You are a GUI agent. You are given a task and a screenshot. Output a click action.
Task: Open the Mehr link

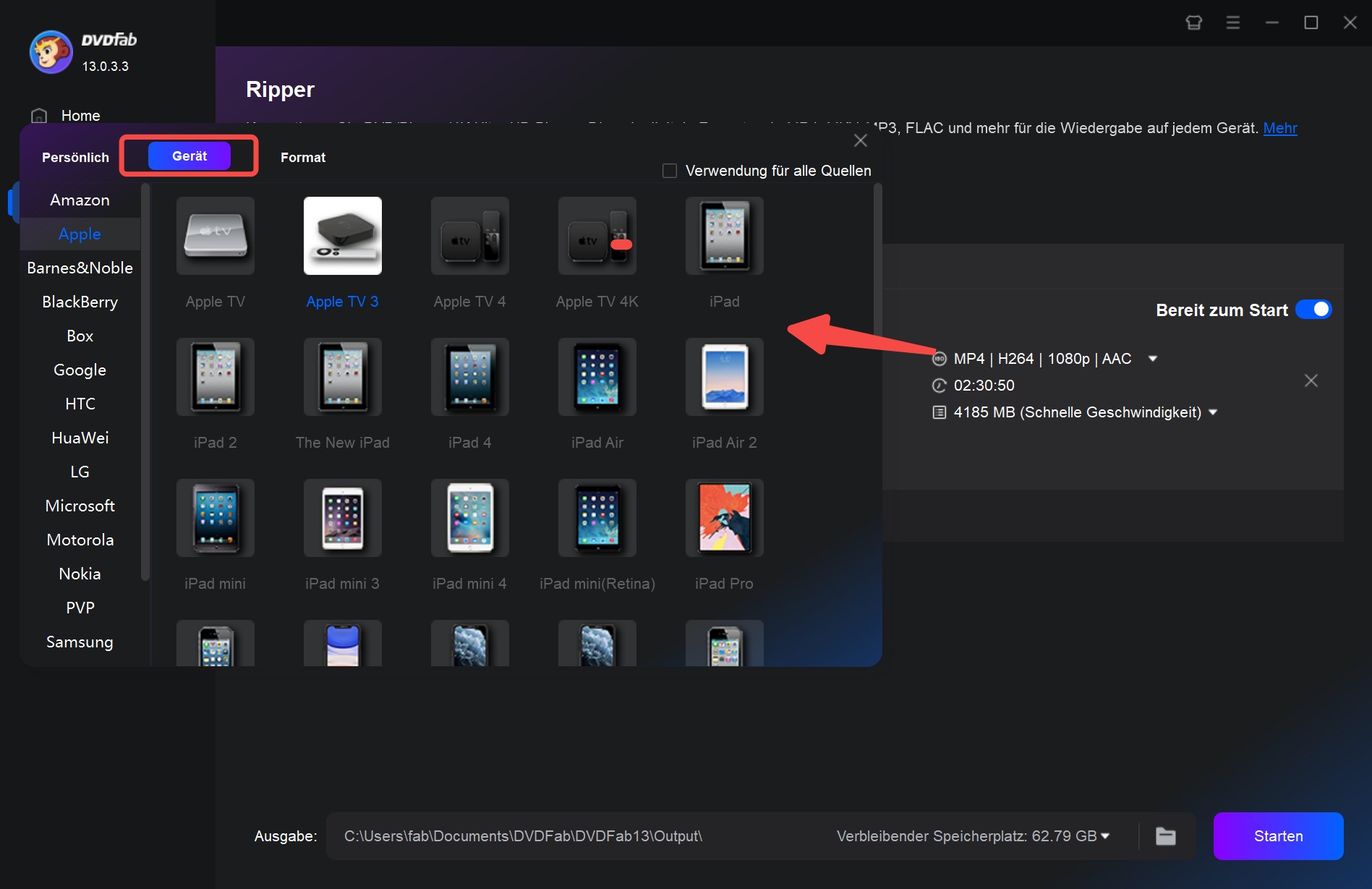coord(1279,128)
